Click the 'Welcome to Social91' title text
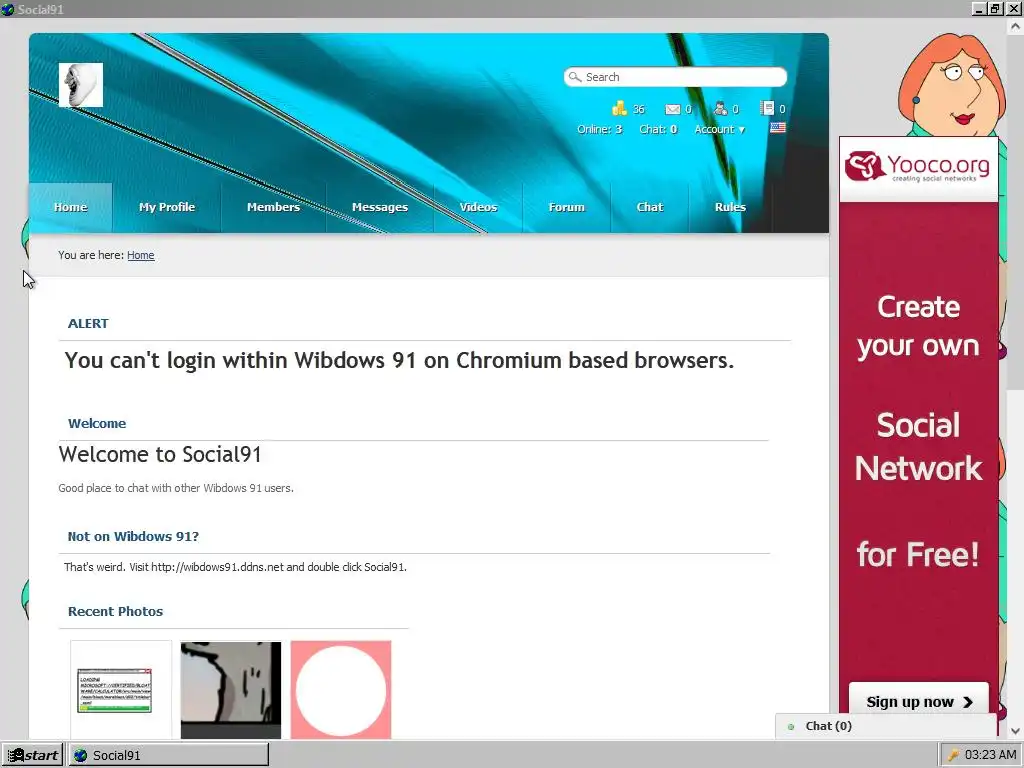This screenshot has width=1024, height=768. point(160,454)
